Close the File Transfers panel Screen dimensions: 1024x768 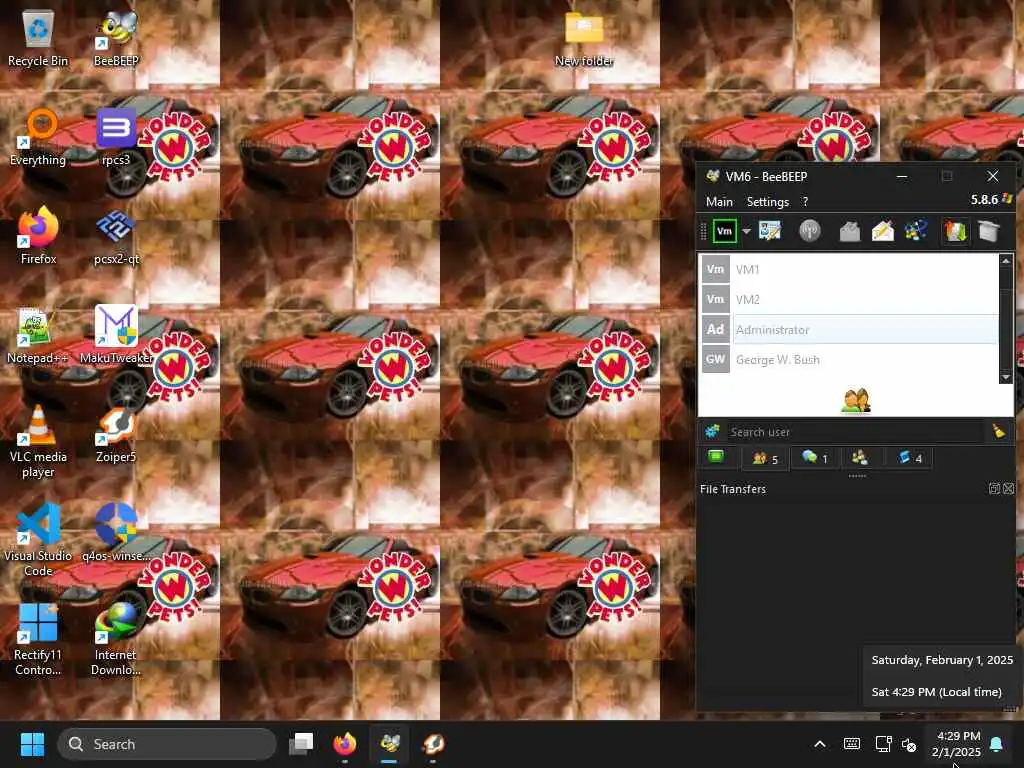point(1008,488)
